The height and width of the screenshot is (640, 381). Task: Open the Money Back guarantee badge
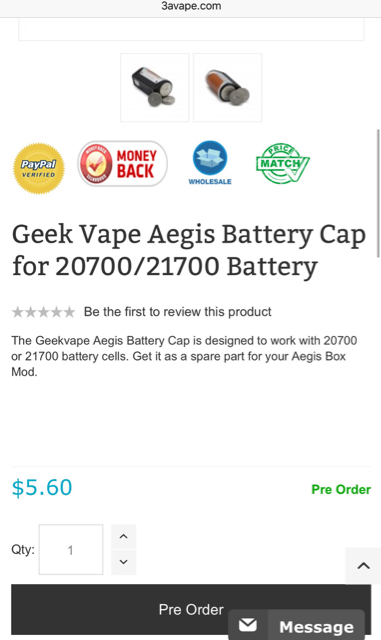(123, 164)
